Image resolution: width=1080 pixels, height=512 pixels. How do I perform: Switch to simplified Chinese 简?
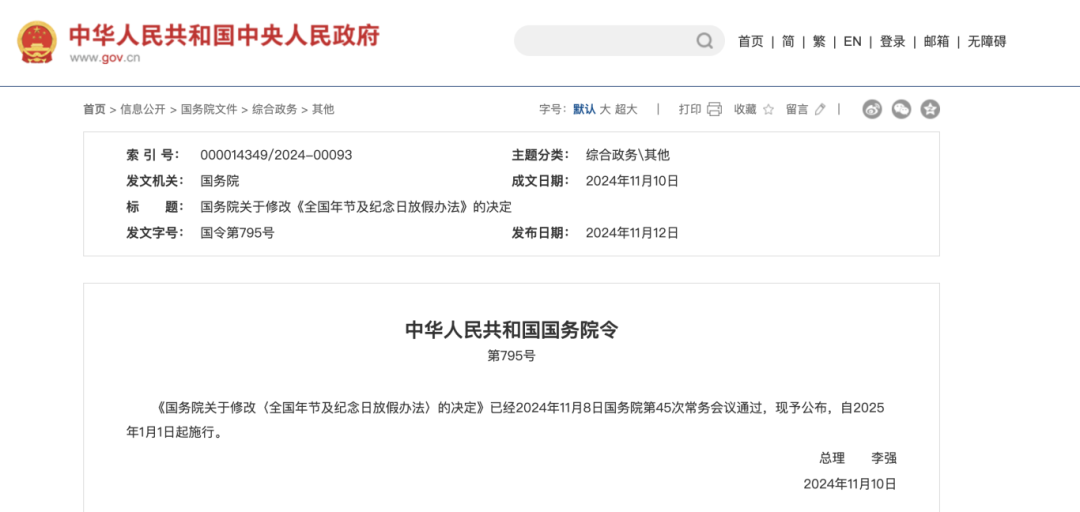pos(788,41)
